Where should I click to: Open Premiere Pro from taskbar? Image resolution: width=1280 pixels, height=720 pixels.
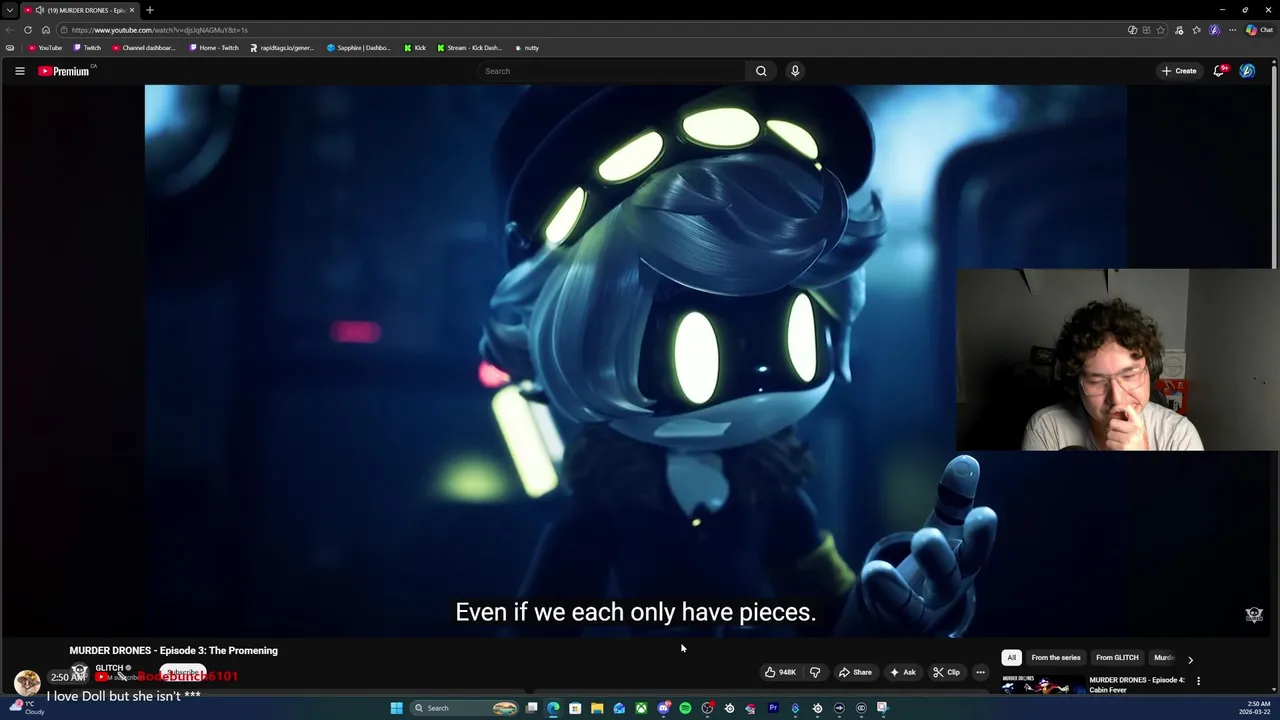[x=773, y=708]
